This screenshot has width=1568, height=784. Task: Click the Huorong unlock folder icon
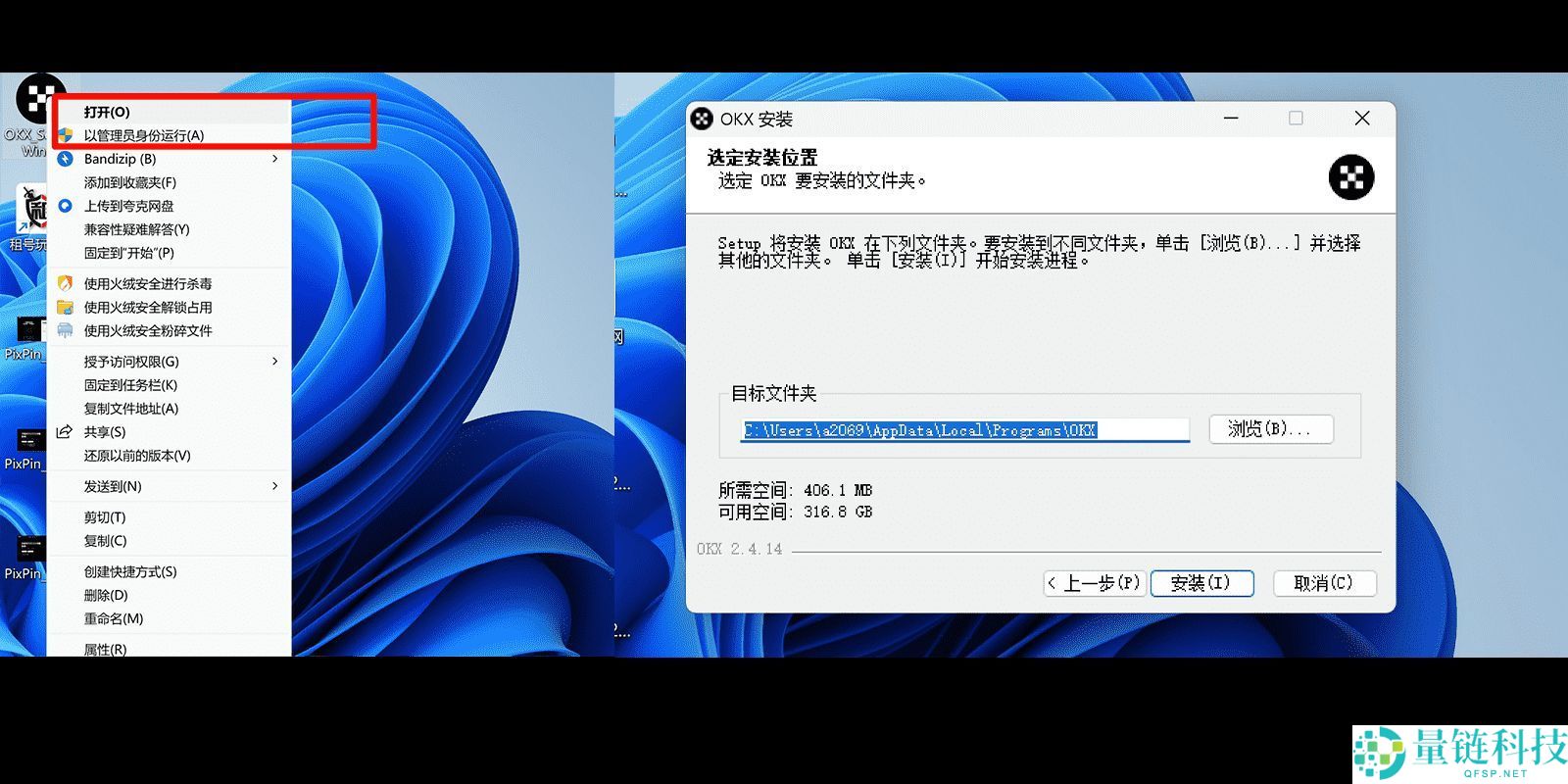(x=65, y=307)
